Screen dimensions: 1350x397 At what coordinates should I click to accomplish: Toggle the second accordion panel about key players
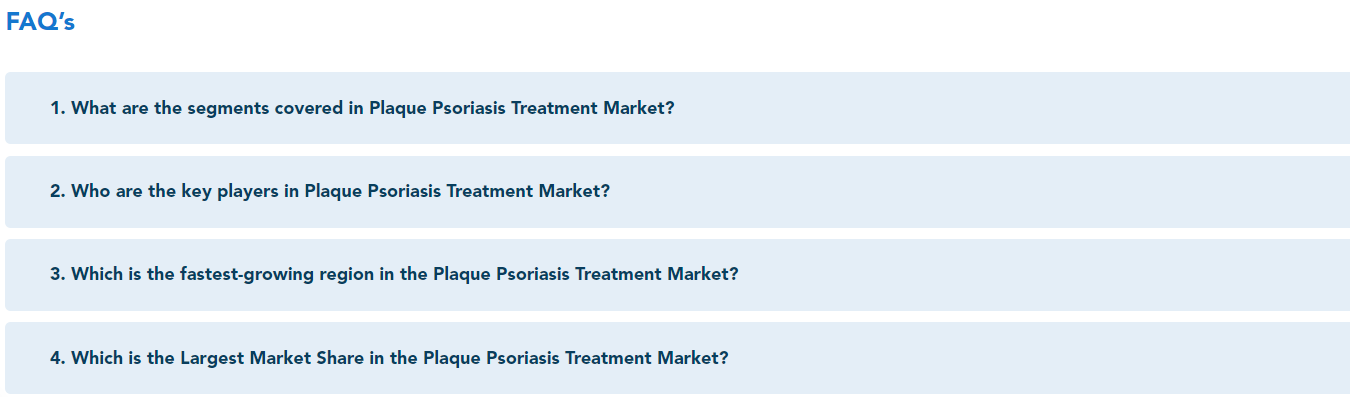[677, 191]
